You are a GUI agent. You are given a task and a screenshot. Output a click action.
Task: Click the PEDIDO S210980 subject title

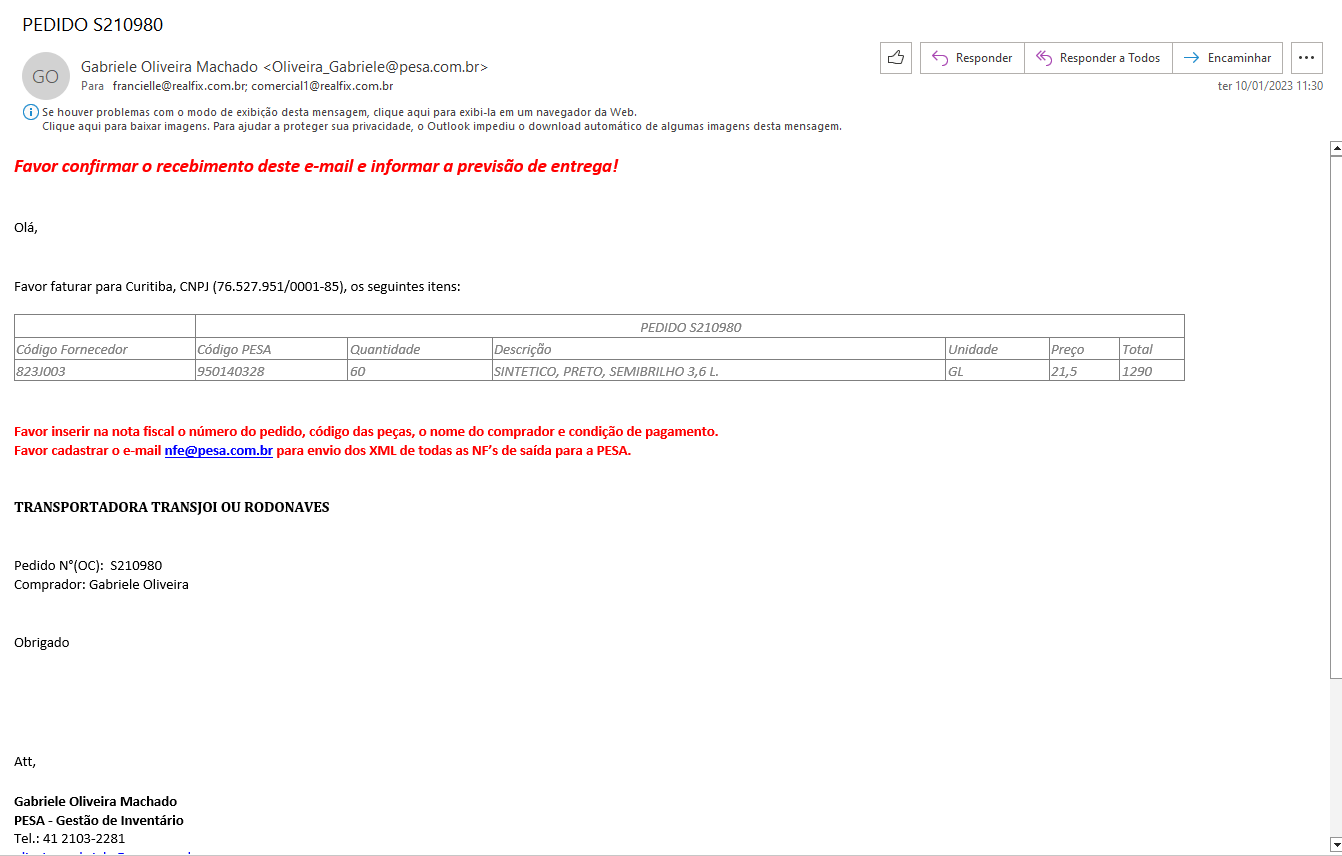coord(92,25)
